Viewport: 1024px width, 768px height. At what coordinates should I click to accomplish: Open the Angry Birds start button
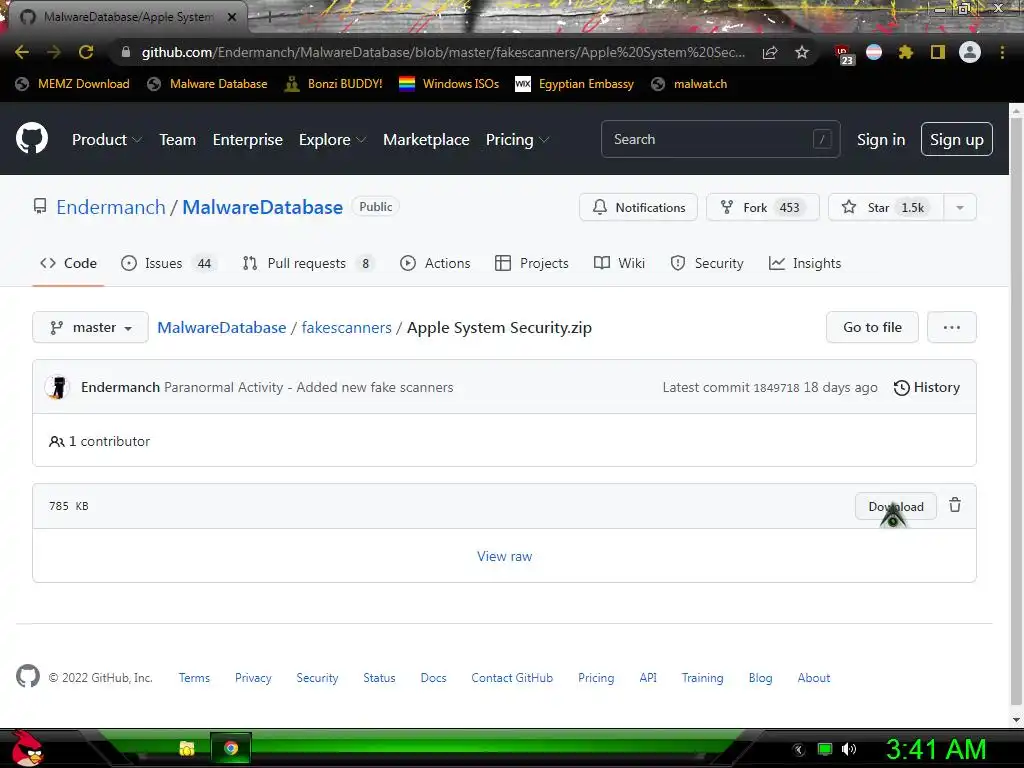click(x=27, y=748)
